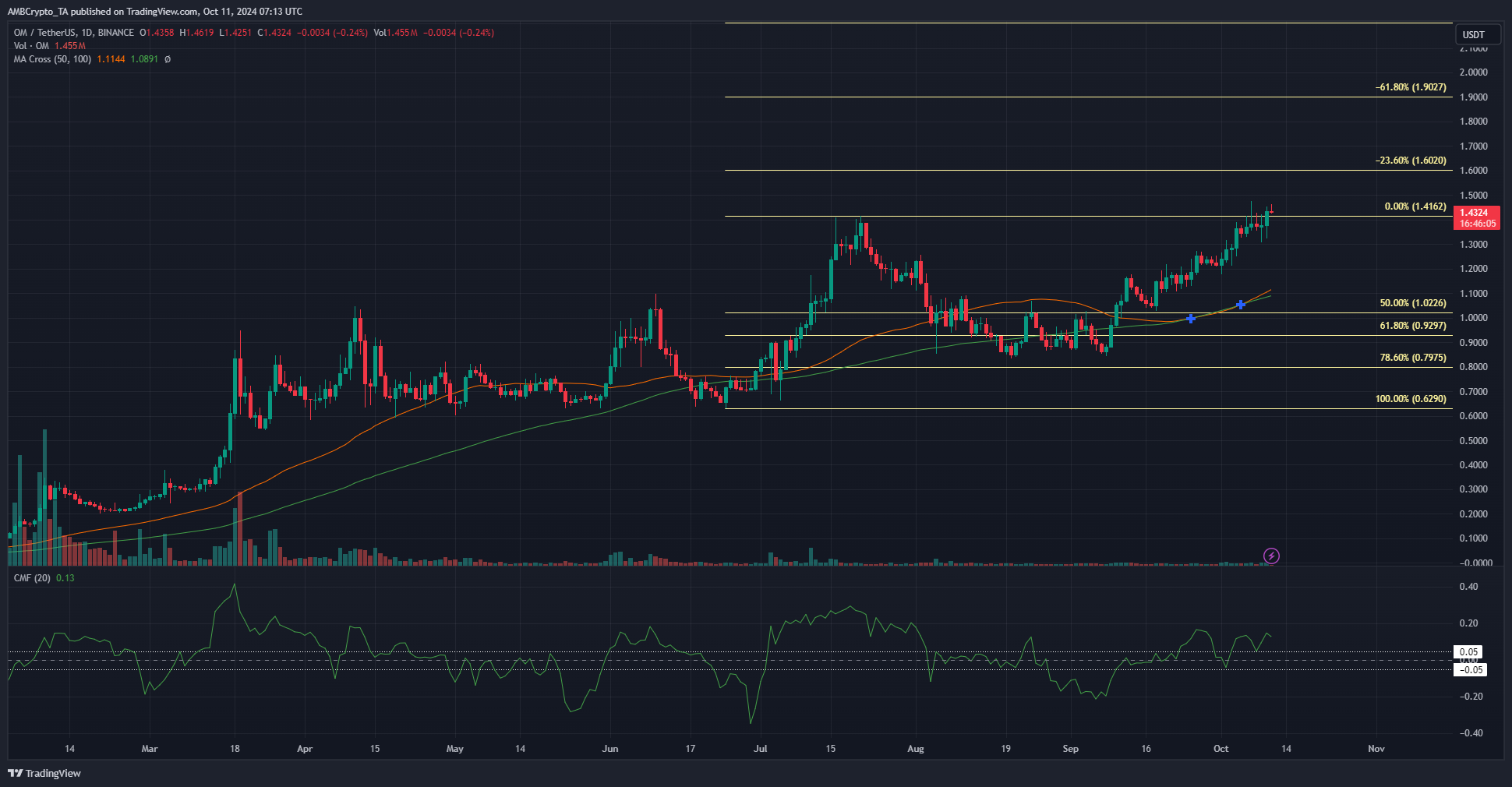Viewport: 1512px width, 787px height.
Task: Click the 0.5000 price axis label
Action: coord(1473,441)
